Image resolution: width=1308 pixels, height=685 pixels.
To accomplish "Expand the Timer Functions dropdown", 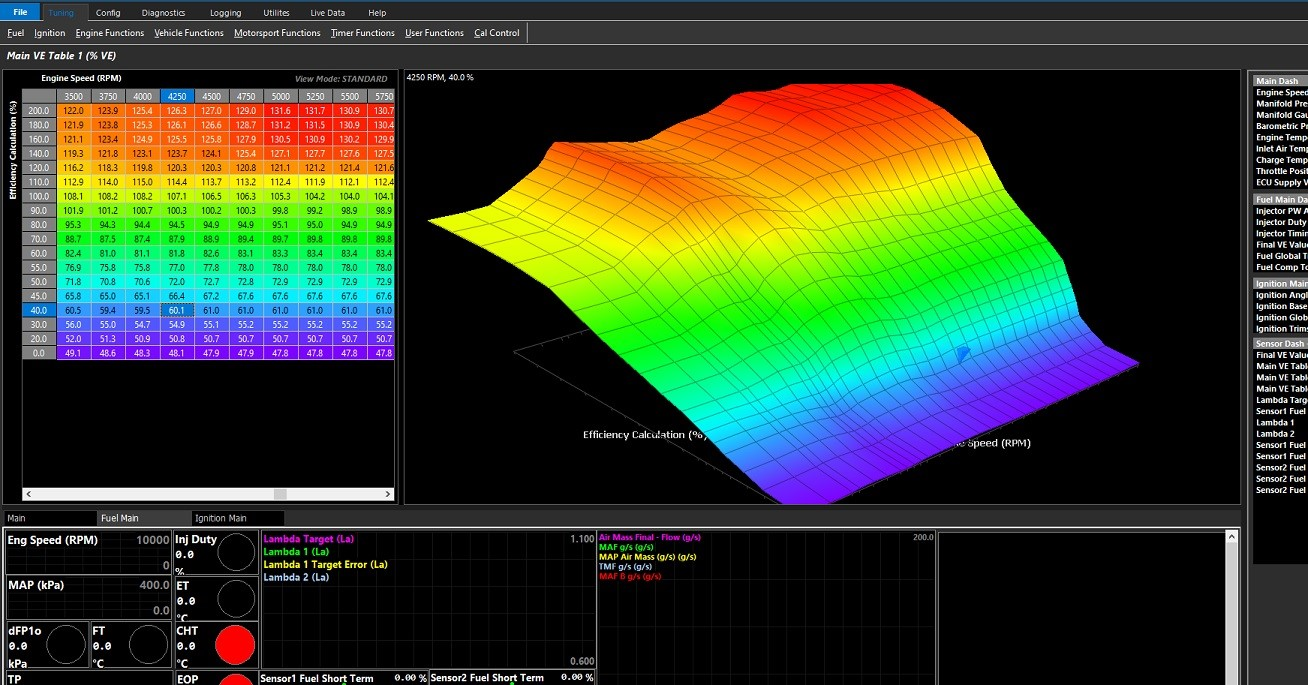I will (363, 33).
